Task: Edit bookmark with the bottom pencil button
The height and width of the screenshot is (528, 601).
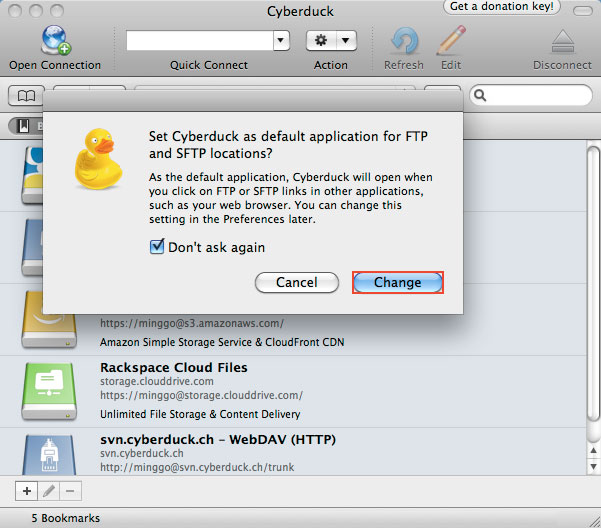Action: tap(49, 491)
